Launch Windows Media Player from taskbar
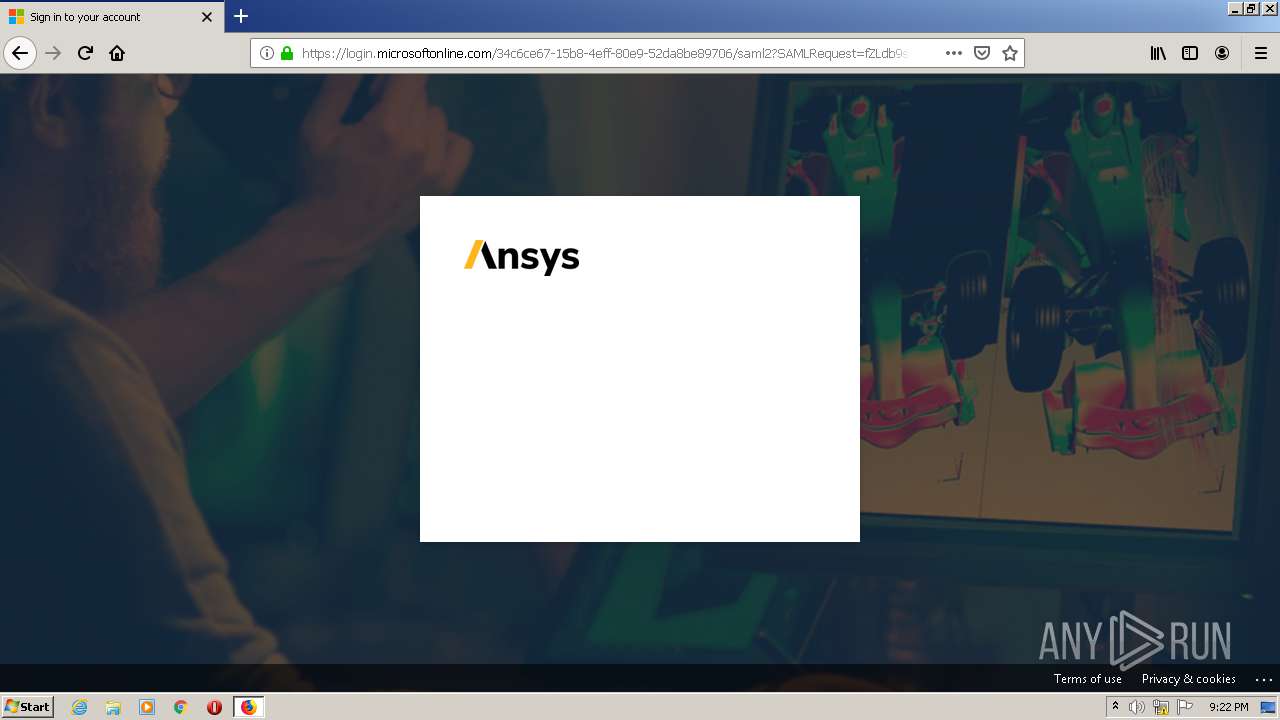 (x=147, y=707)
